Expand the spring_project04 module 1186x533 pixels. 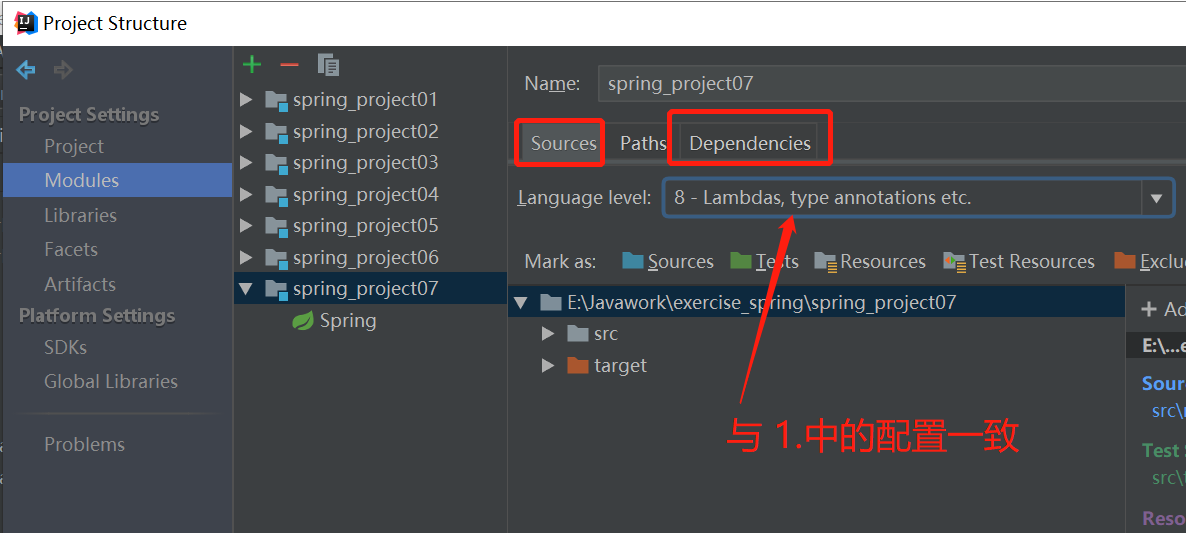[246, 194]
